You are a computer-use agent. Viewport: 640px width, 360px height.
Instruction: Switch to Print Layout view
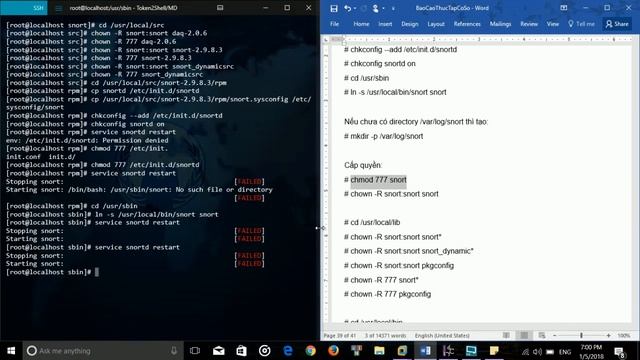tap(524, 336)
